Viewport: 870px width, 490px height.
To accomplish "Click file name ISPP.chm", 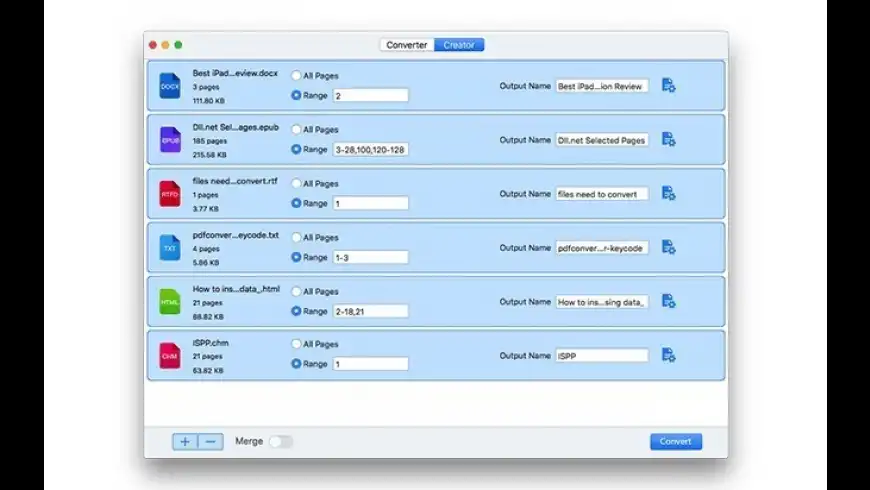I will click(210, 343).
